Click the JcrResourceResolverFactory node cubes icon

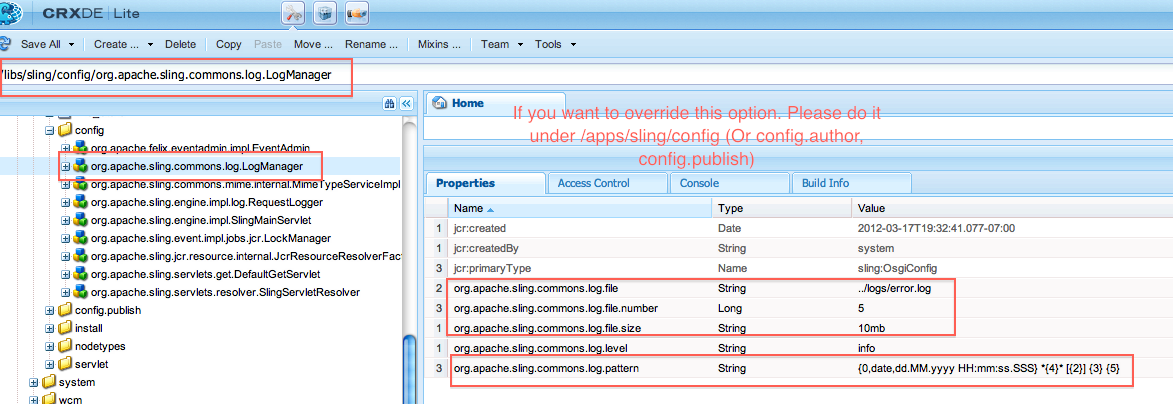[81, 256]
